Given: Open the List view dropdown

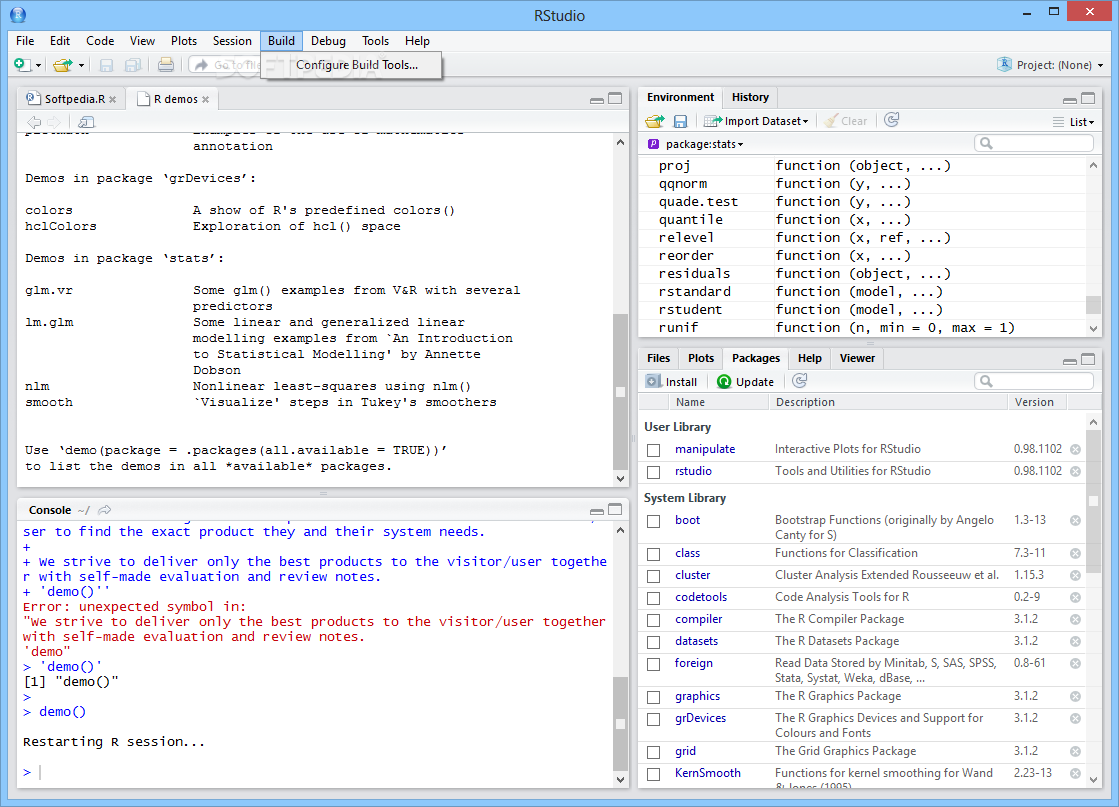Looking at the screenshot, I should pyautogui.click(x=1073, y=122).
